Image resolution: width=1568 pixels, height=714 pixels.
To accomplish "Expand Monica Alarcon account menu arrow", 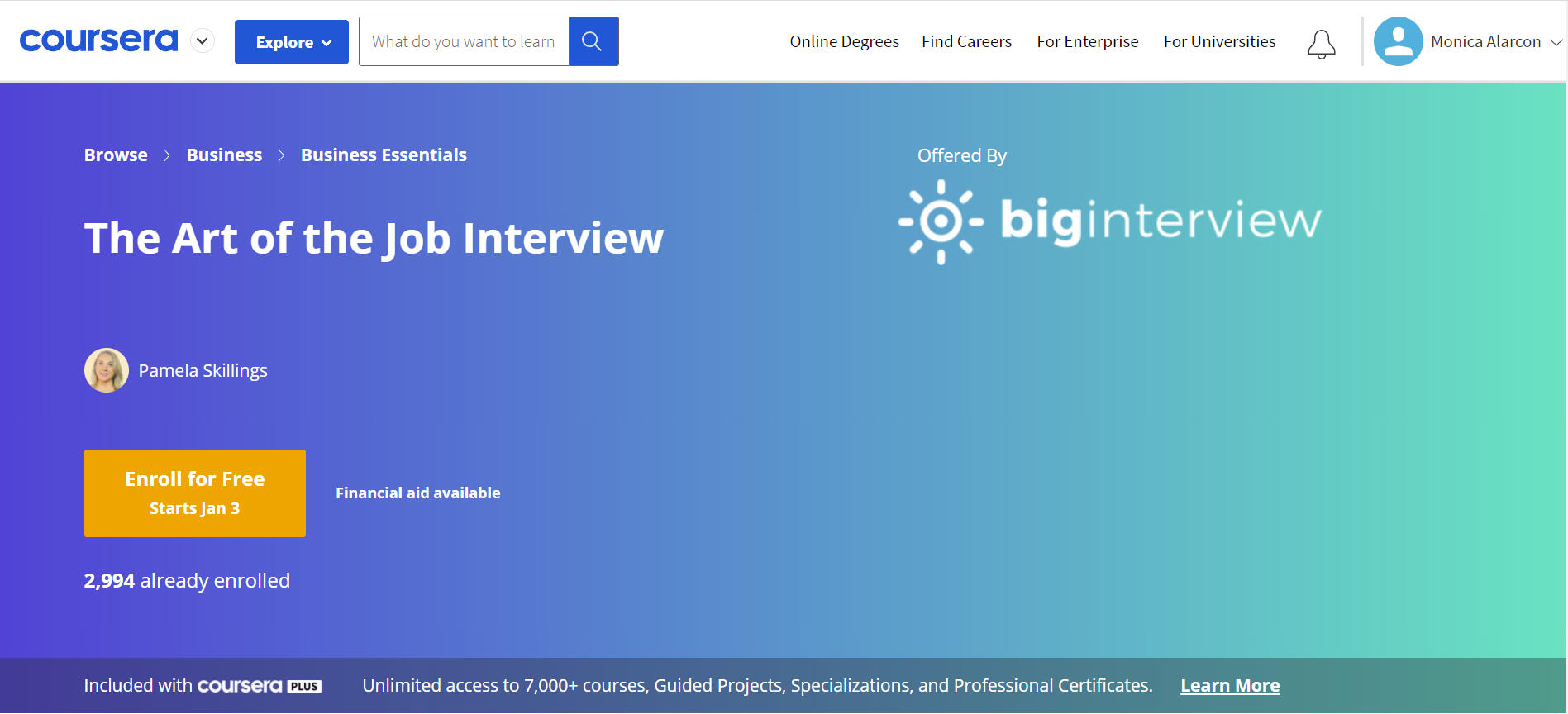I will point(1556,42).
